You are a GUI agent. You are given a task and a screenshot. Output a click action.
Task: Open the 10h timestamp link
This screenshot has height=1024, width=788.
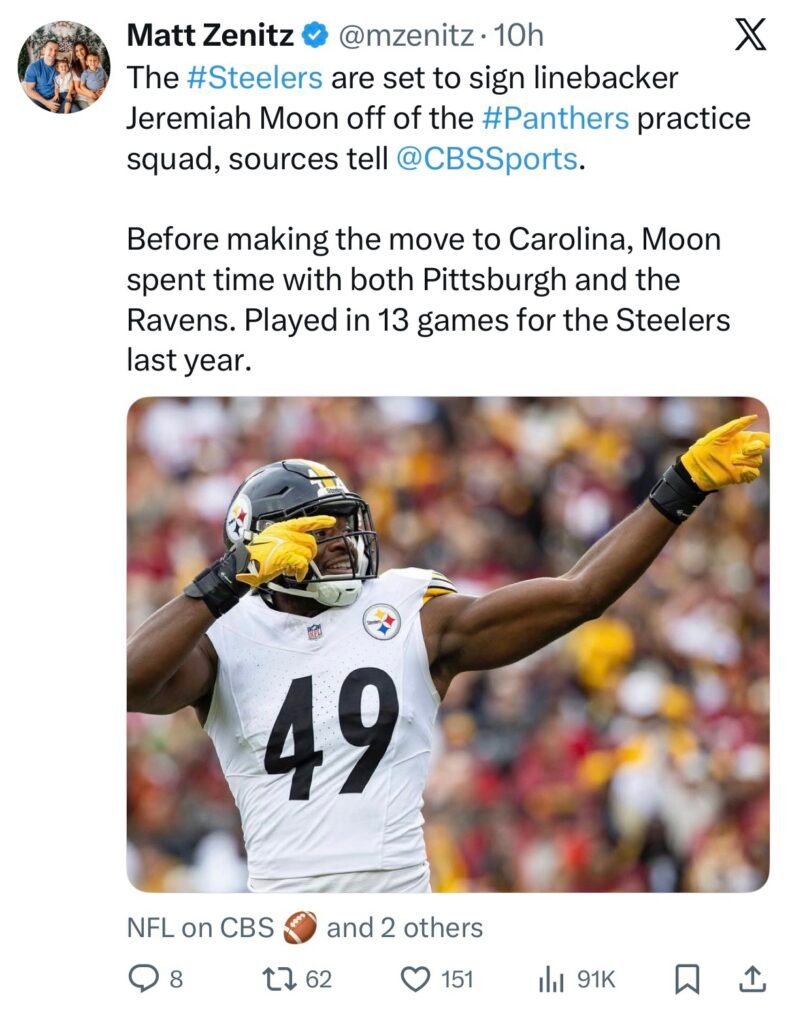[x=520, y=36]
